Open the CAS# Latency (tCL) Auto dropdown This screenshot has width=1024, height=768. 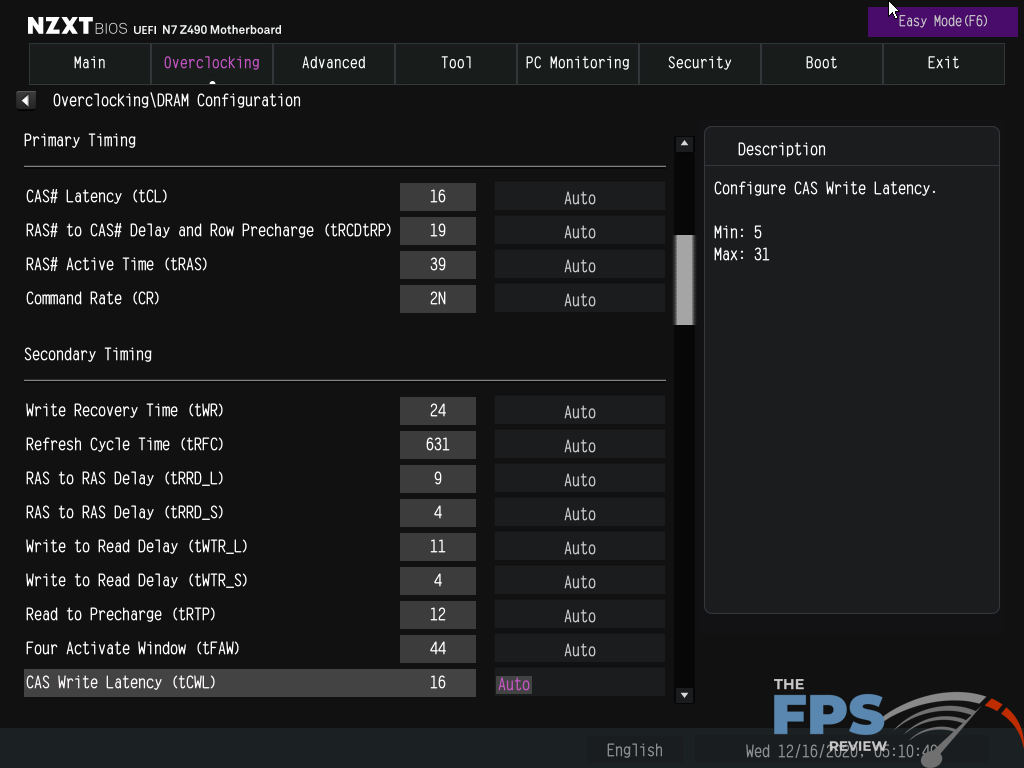pyautogui.click(x=579, y=198)
